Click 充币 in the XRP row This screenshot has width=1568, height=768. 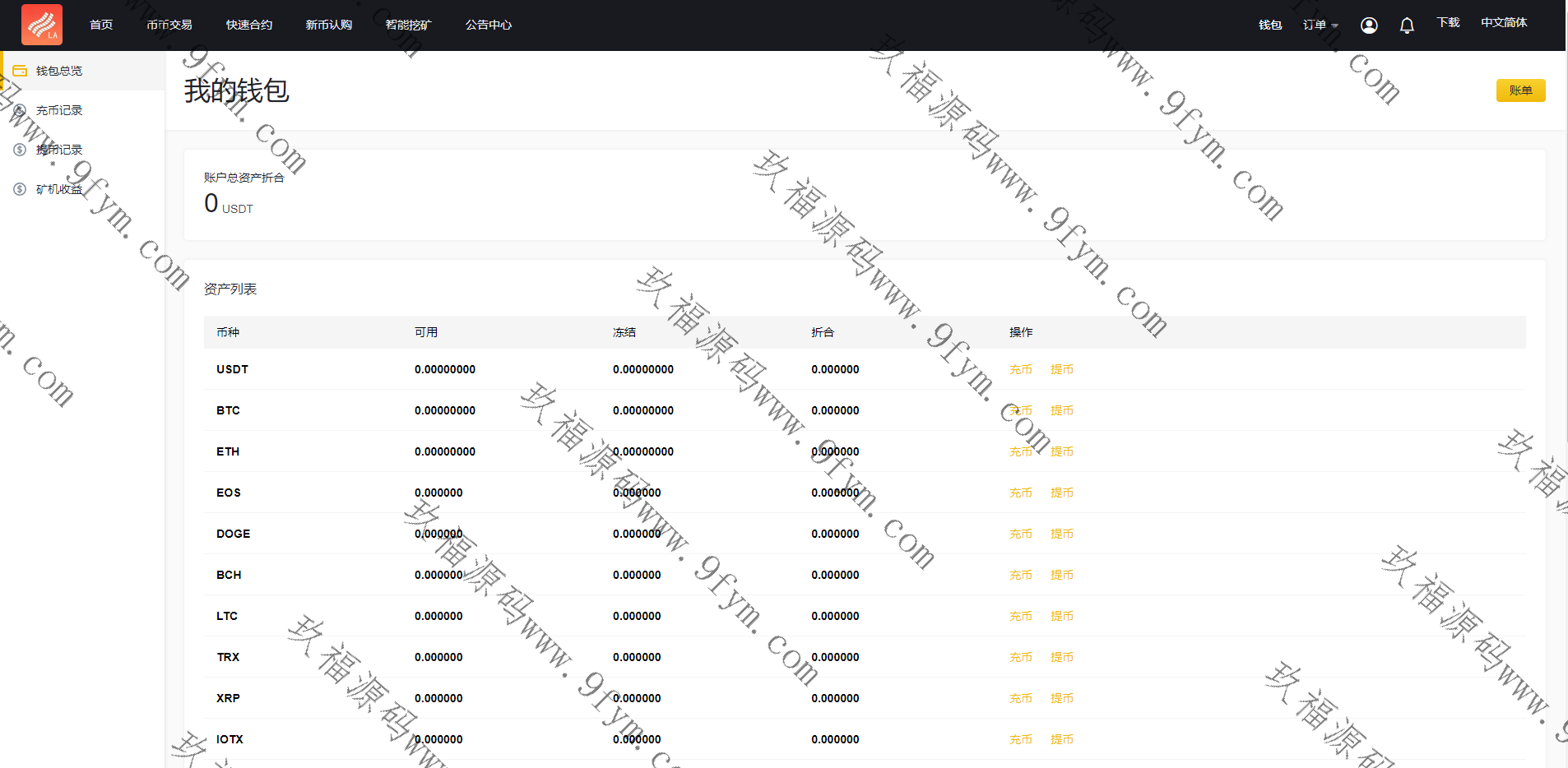point(1020,698)
